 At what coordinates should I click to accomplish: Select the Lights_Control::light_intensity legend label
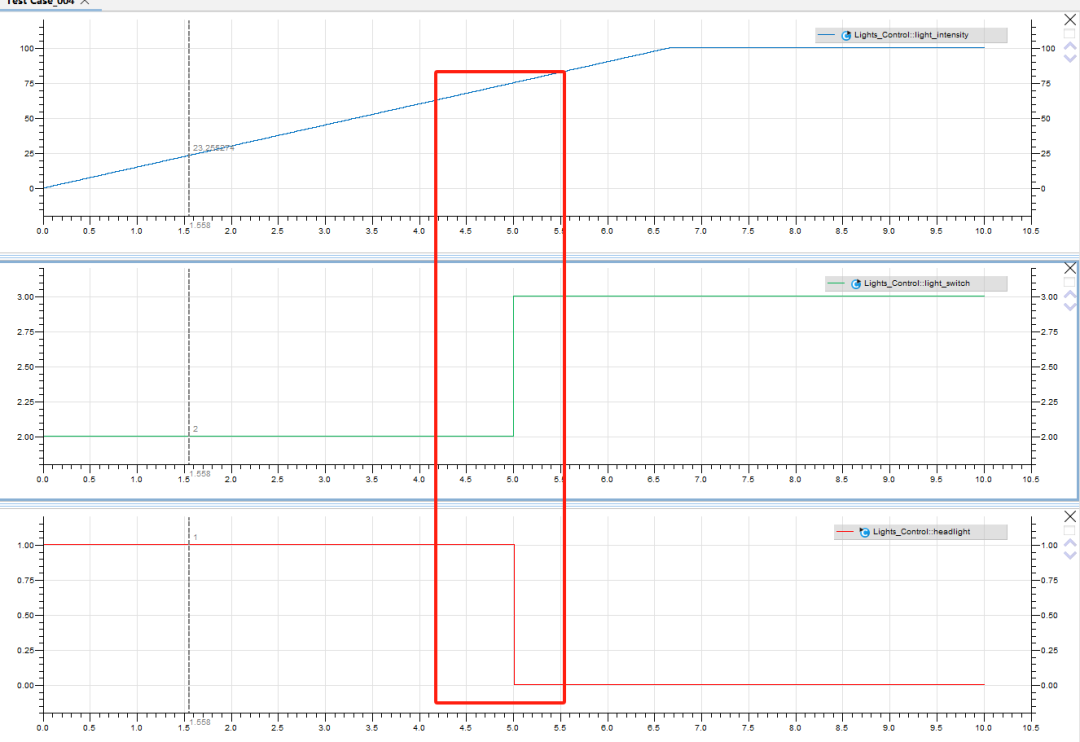click(x=911, y=35)
